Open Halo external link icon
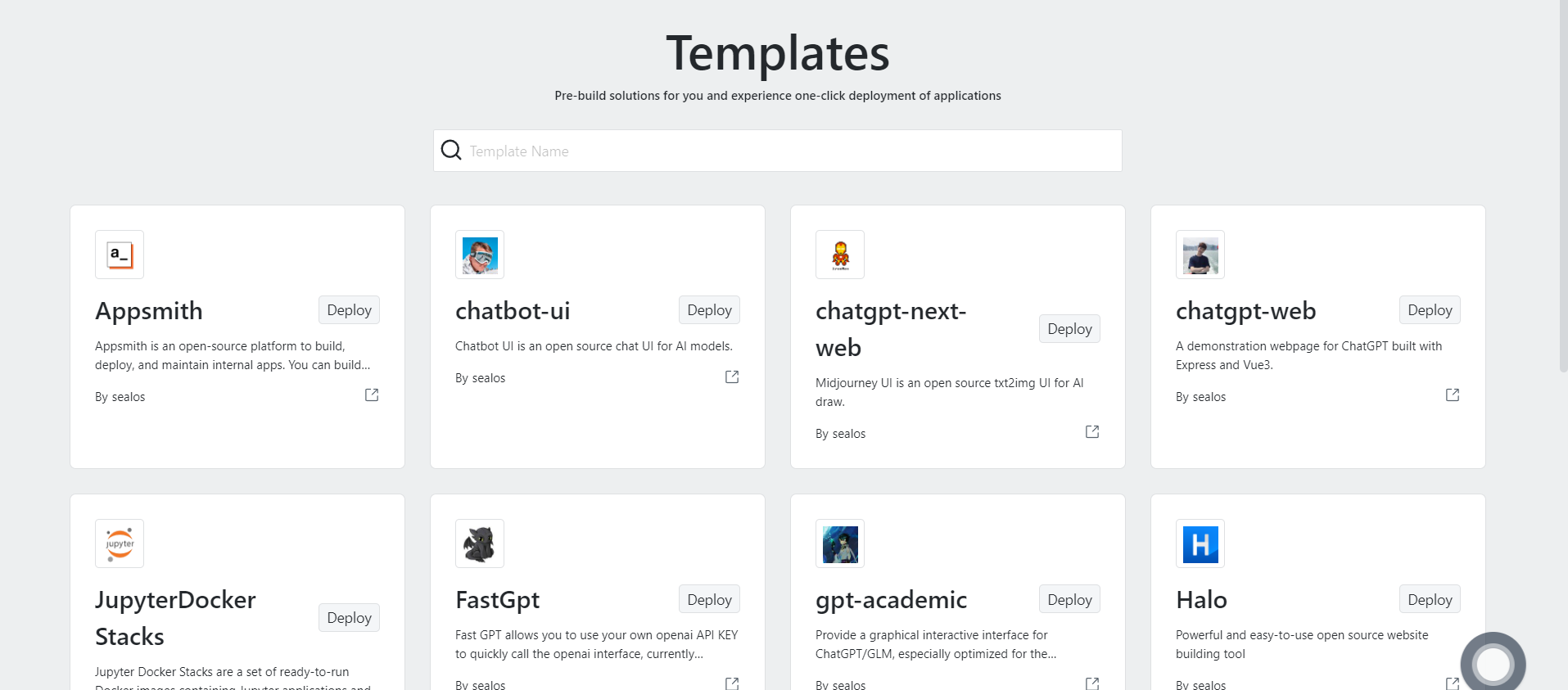Image resolution: width=1568 pixels, height=690 pixels. click(x=1453, y=683)
